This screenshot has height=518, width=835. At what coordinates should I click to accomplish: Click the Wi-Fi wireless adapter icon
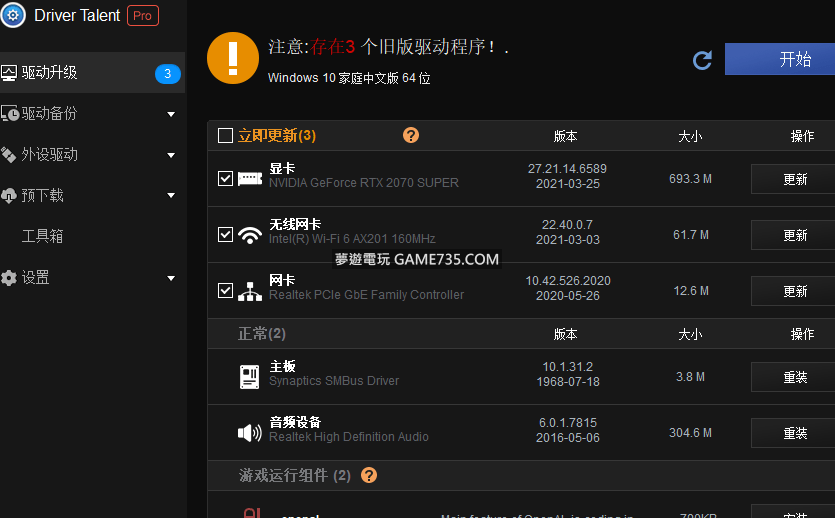[x=249, y=235]
